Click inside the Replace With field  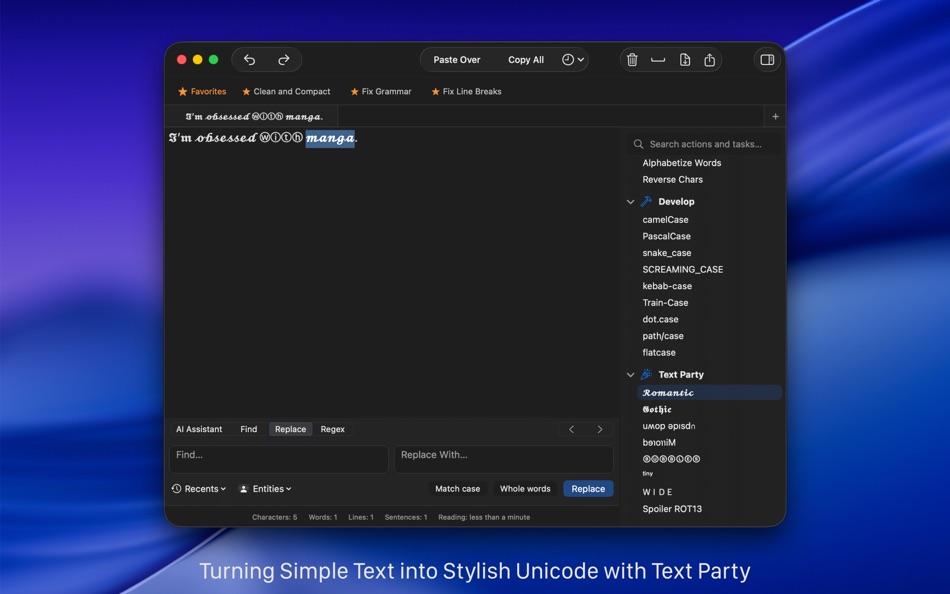pos(504,459)
